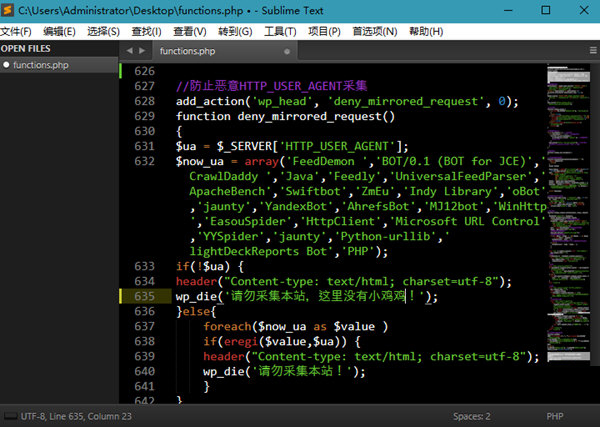Click line number 628 in the gutter
The image size is (600, 427).
(145, 101)
